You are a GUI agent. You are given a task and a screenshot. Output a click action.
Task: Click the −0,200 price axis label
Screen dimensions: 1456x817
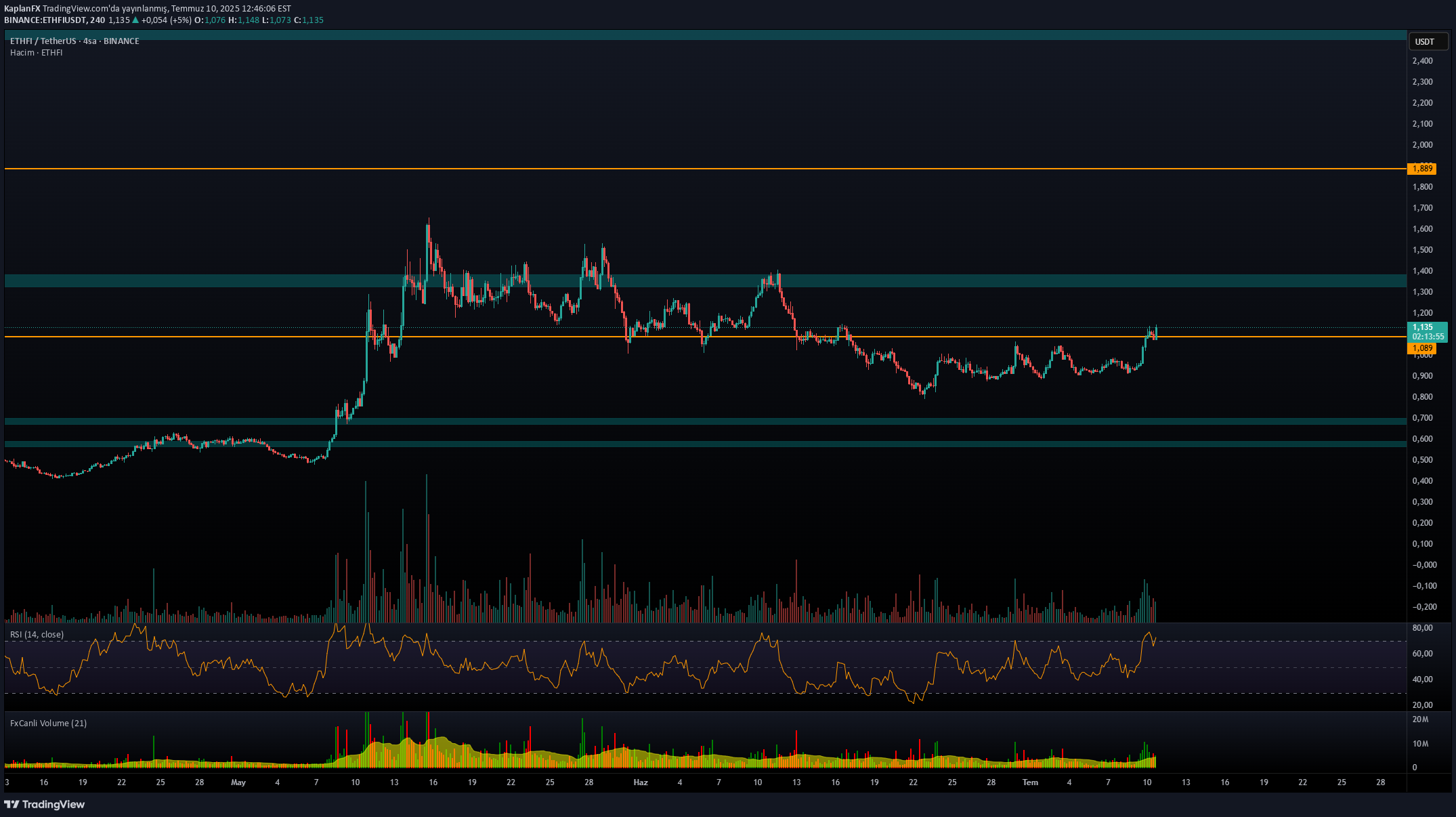(1424, 607)
